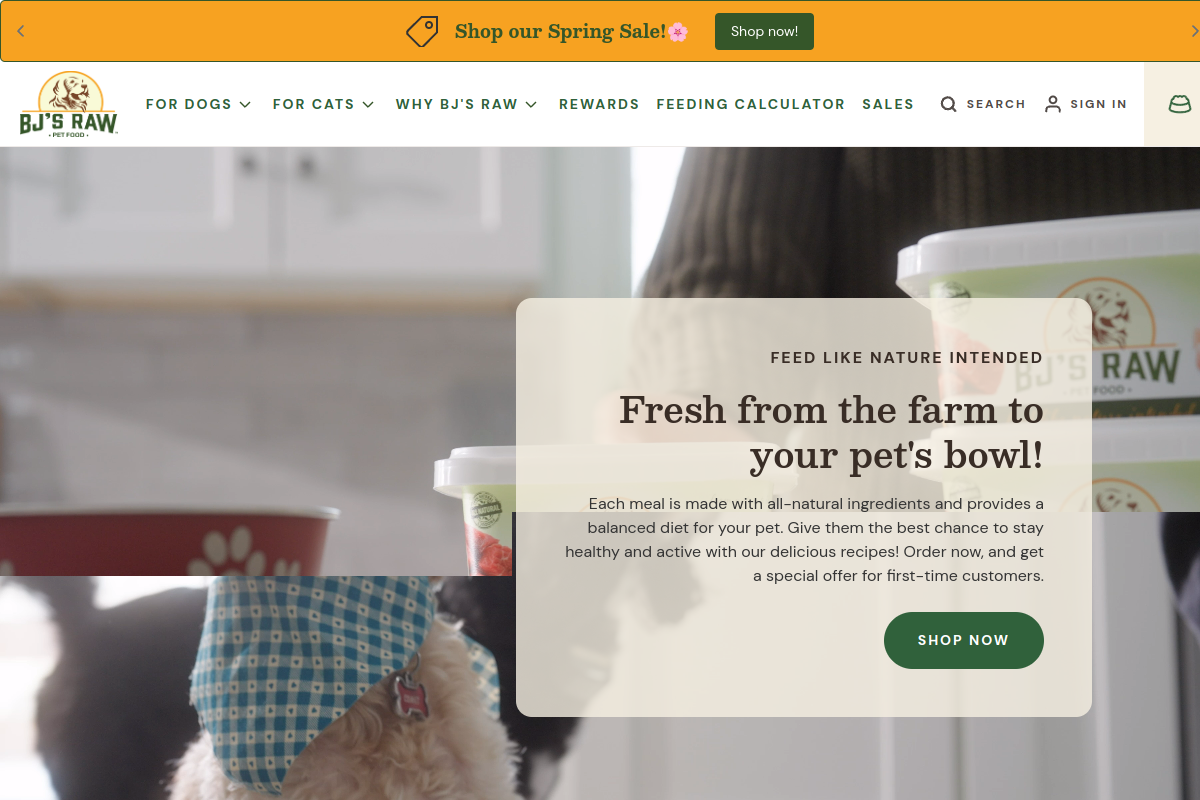
Task: Open the Rewards menu item
Action: pyautogui.click(x=599, y=104)
